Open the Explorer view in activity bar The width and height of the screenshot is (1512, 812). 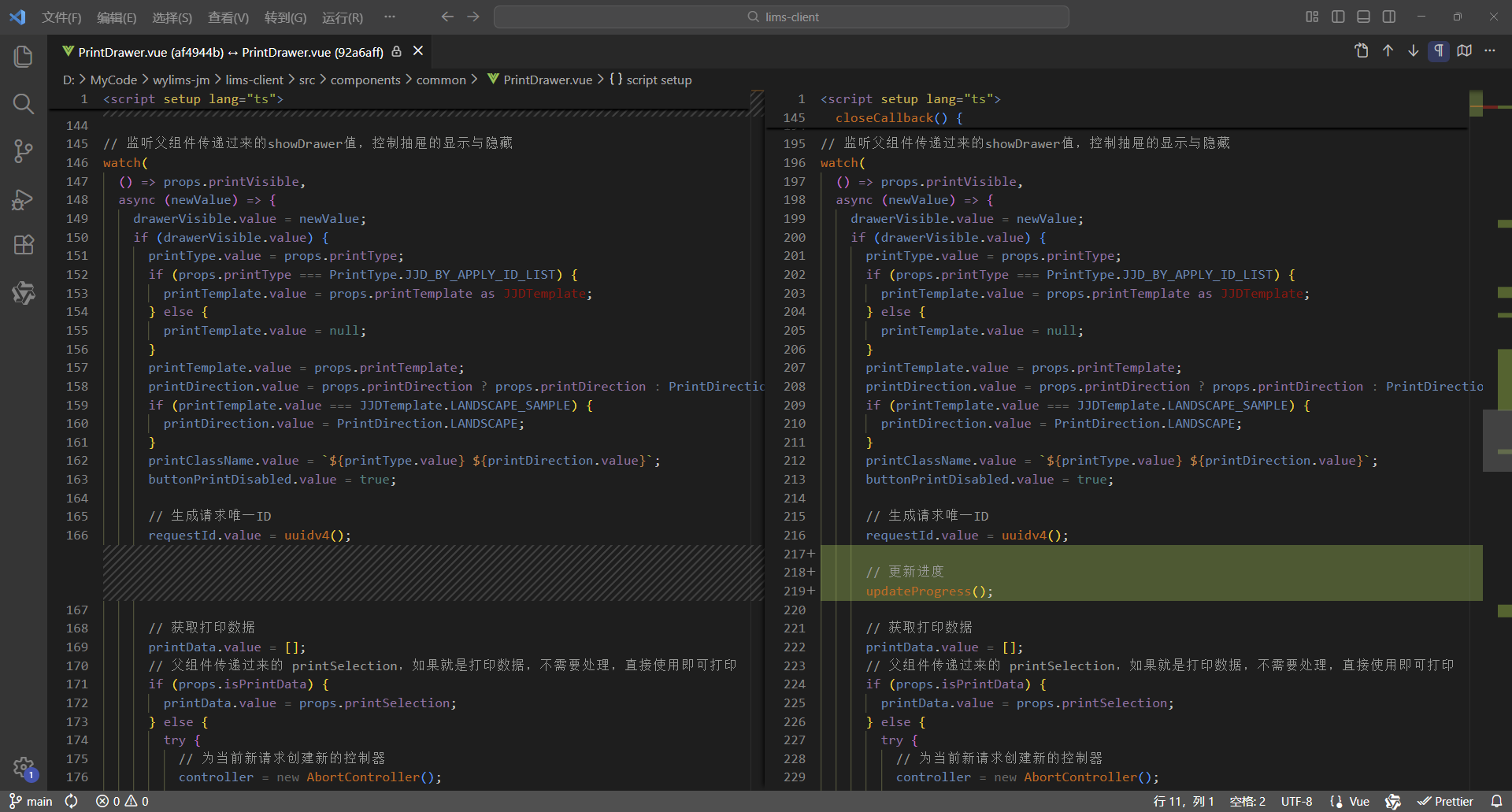pos(24,57)
